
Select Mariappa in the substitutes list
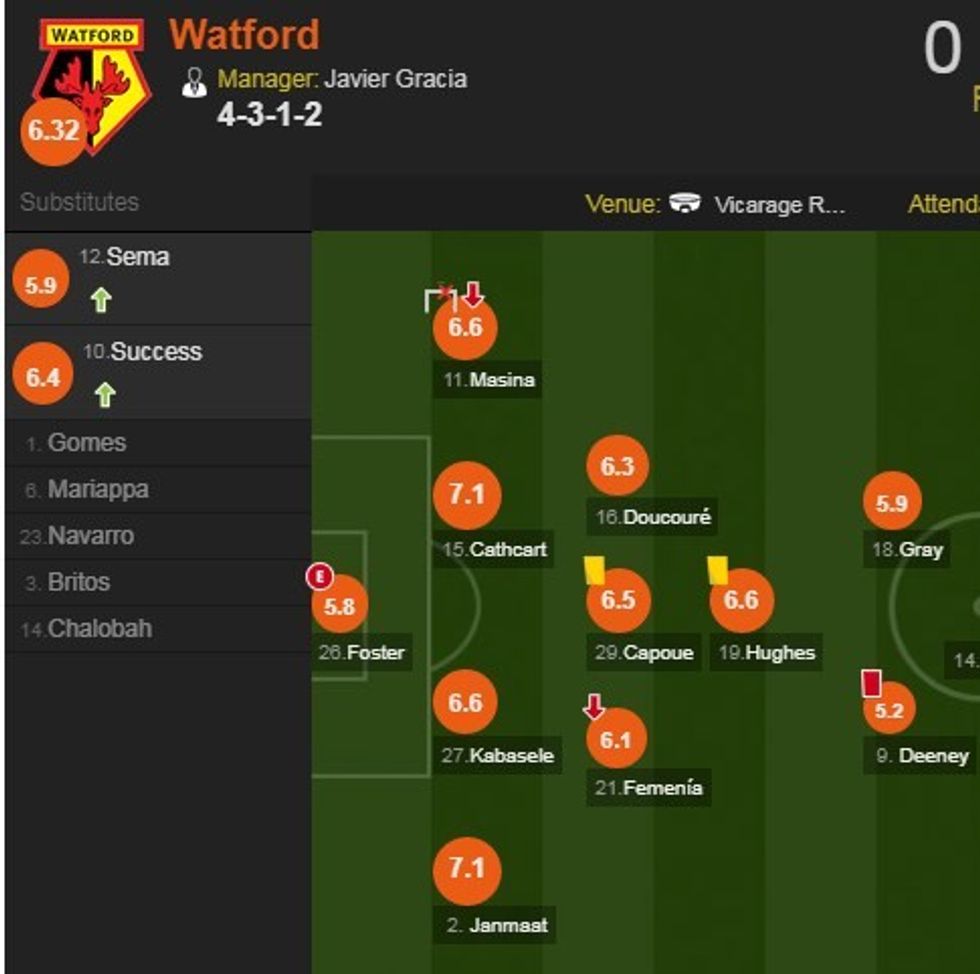point(98,490)
